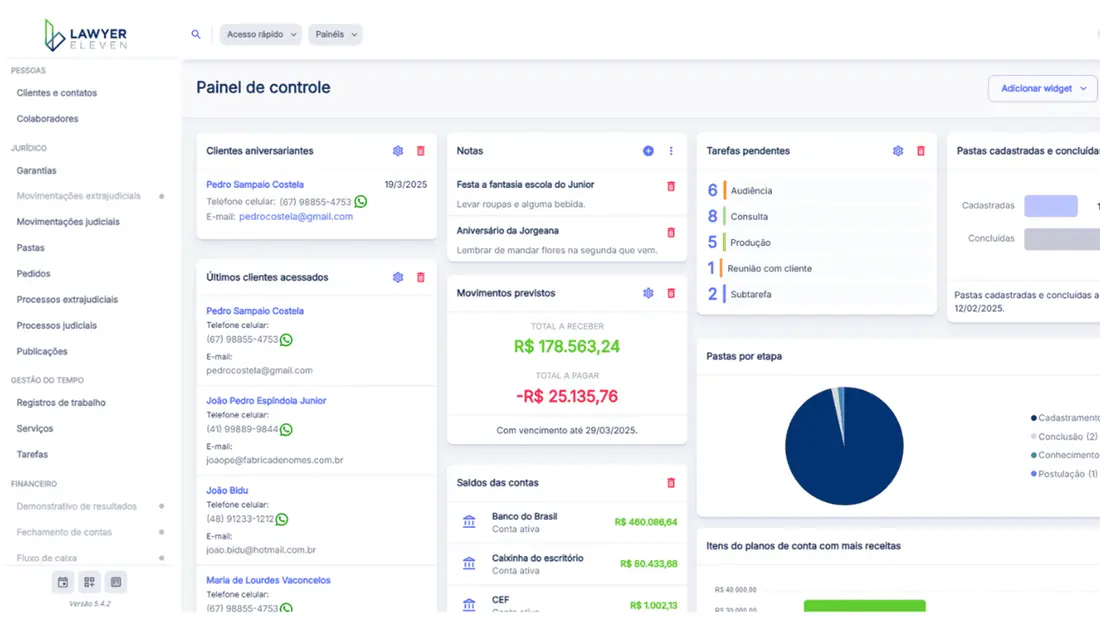
Task: Open João Pedro Espíndola Junior client link
Action: pos(266,401)
